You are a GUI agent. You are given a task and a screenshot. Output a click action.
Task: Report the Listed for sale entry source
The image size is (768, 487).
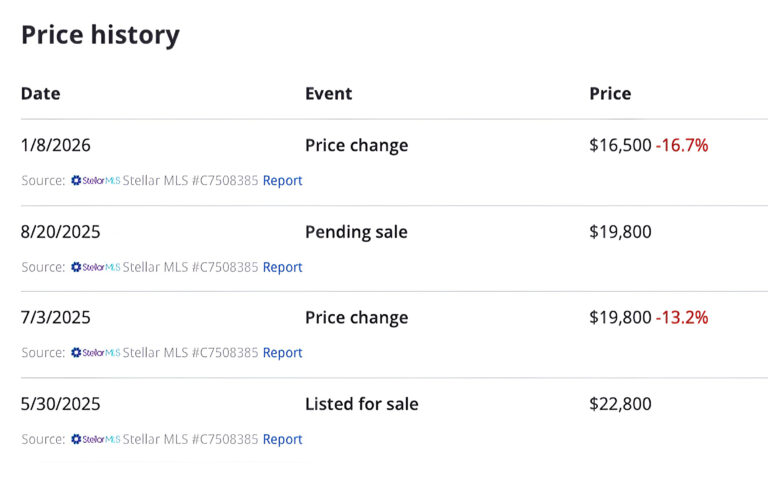point(282,439)
